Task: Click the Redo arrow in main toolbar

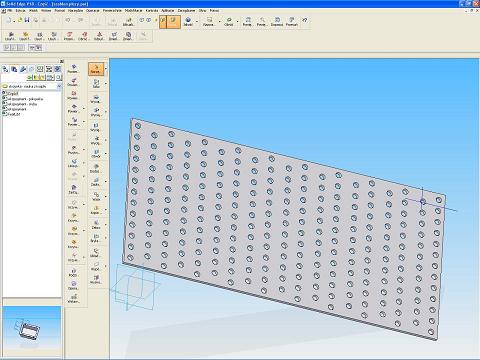Action: (x=80, y=20)
